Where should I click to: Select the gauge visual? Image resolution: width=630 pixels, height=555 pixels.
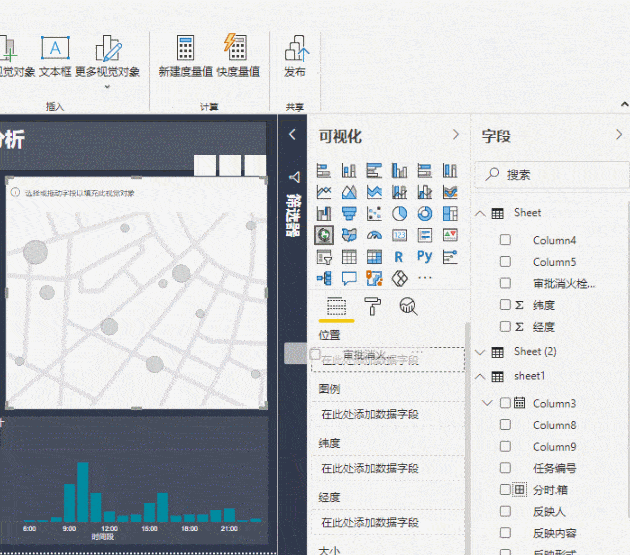point(374,235)
